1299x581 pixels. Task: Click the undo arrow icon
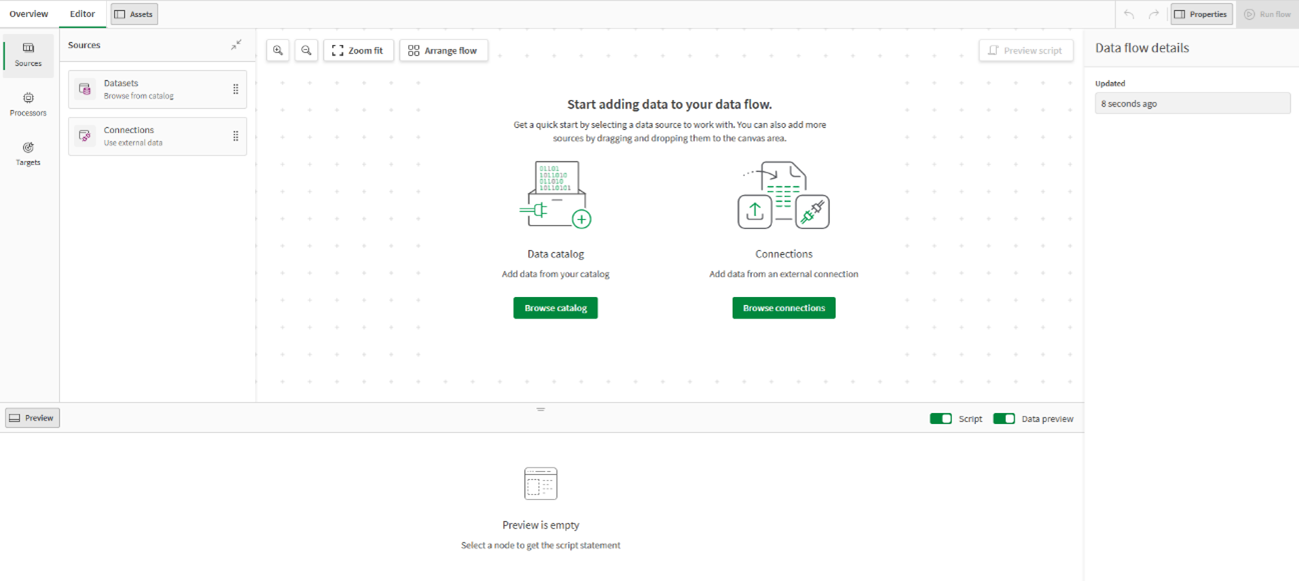[x=1129, y=14]
